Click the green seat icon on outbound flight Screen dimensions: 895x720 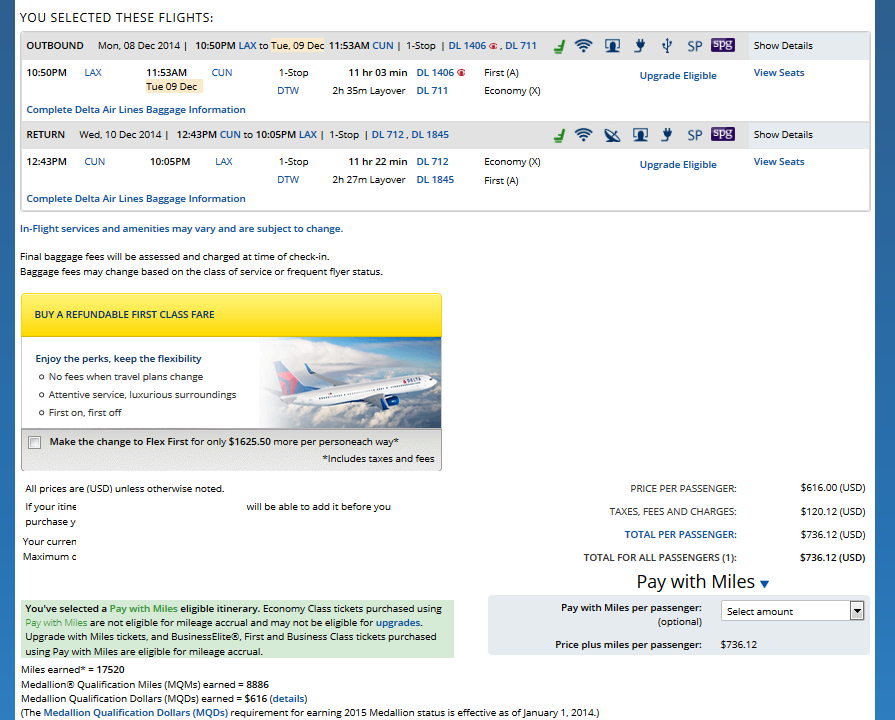click(560, 46)
